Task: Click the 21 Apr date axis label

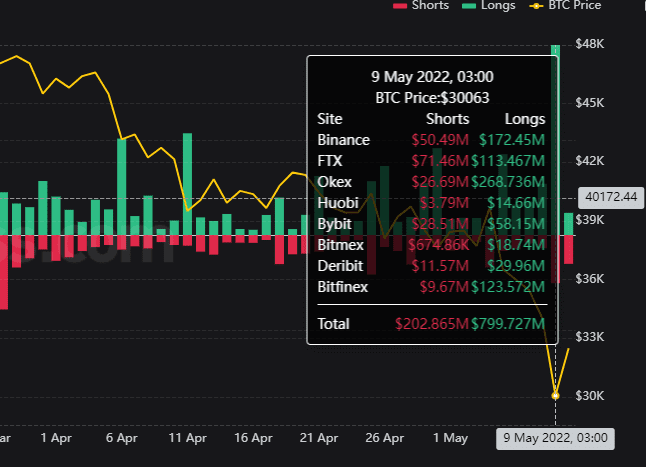Action: pyautogui.click(x=319, y=438)
